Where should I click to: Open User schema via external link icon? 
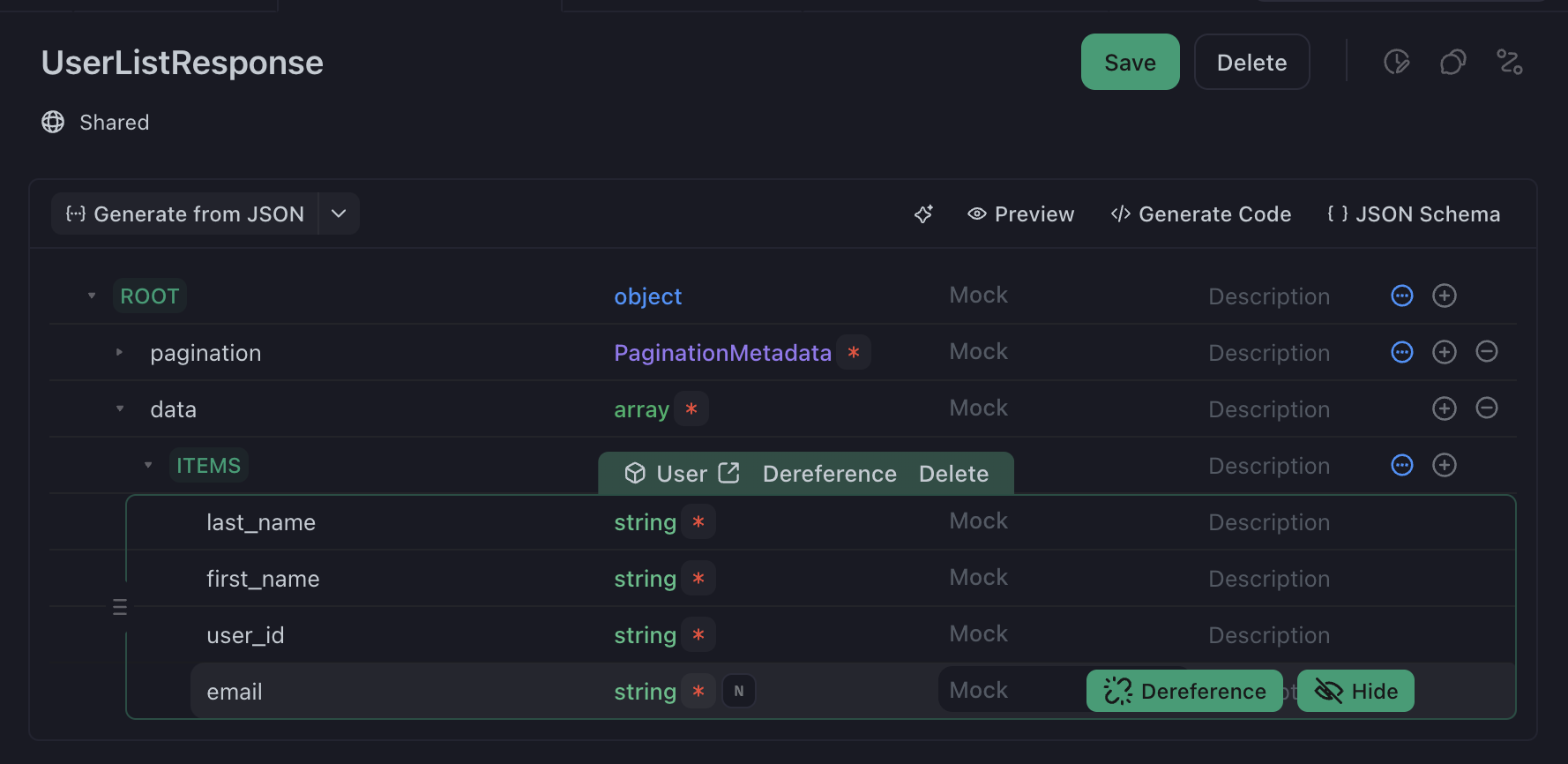click(x=728, y=474)
